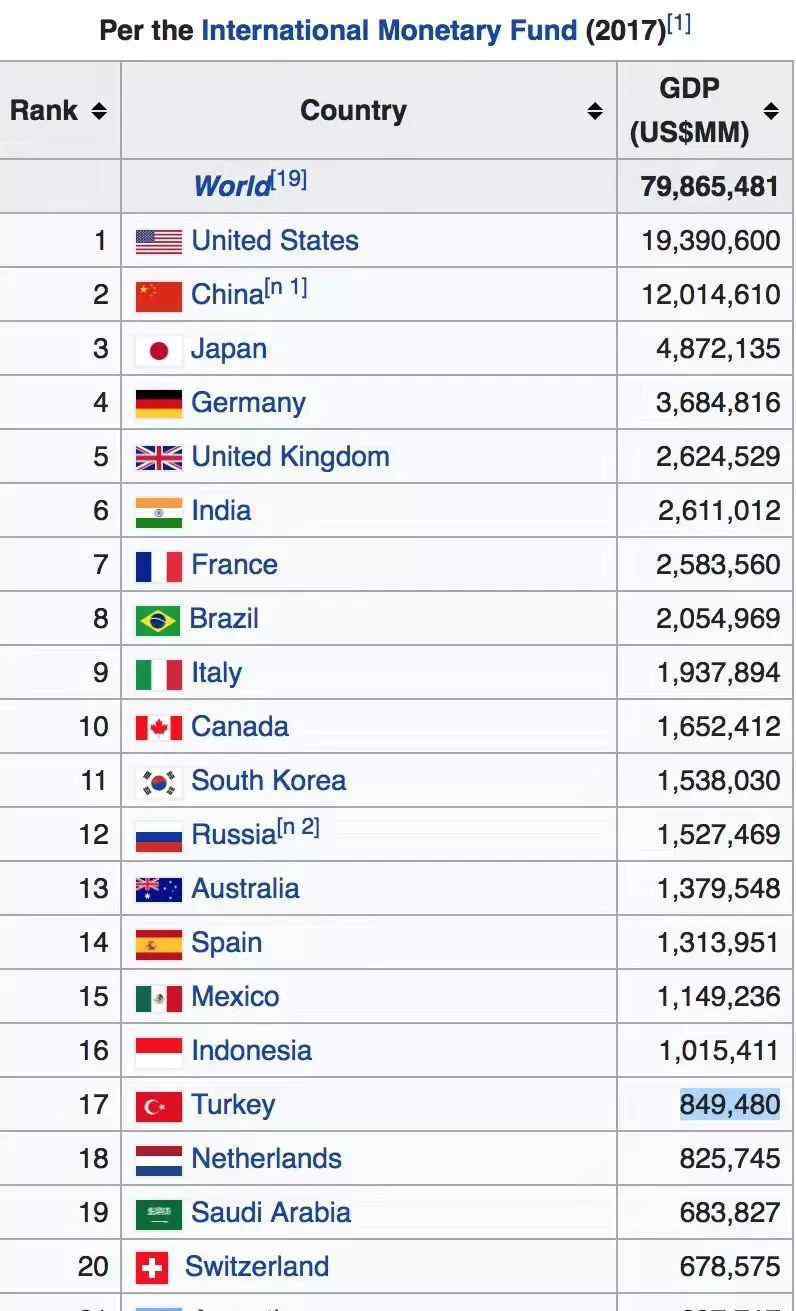Viewport: 796px width, 1311px height.
Task: Open footnote n 2 next to Russia
Action: [298, 829]
